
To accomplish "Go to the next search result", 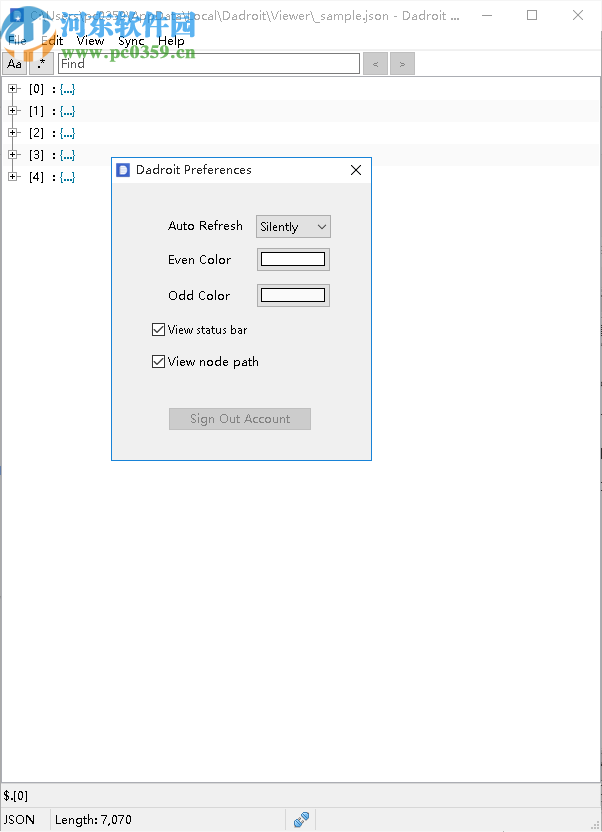I will pos(403,64).
